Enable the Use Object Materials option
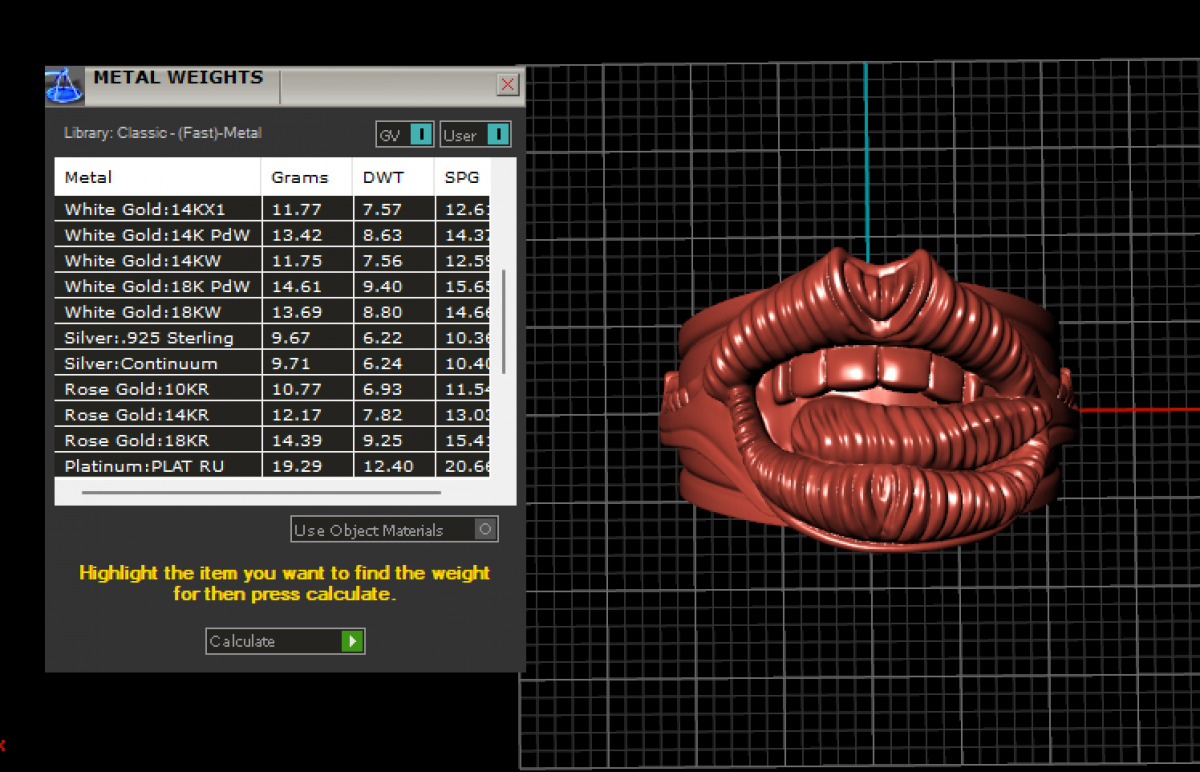Viewport: 1200px width, 772px height. [486, 530]
